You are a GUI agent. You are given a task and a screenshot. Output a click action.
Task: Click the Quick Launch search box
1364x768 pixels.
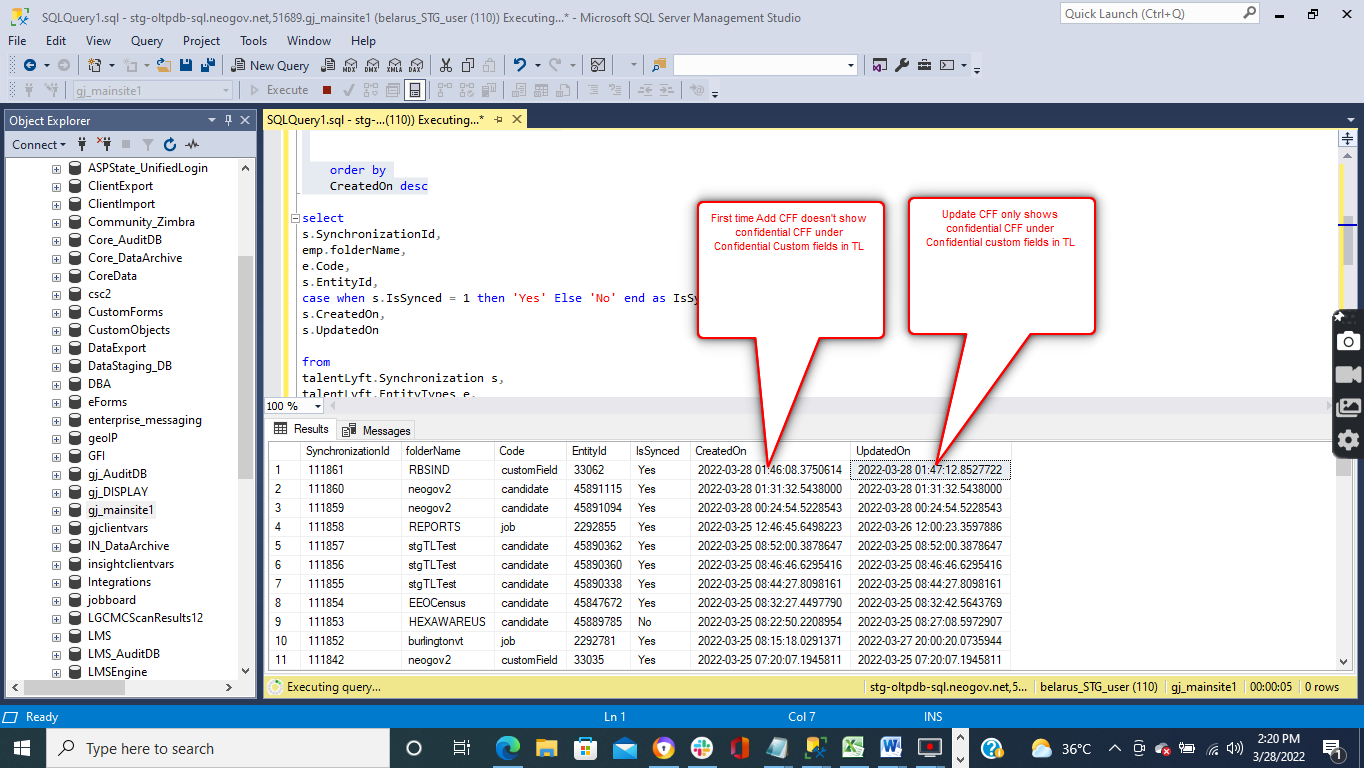pyautogui.click(x=1150, y=14)
